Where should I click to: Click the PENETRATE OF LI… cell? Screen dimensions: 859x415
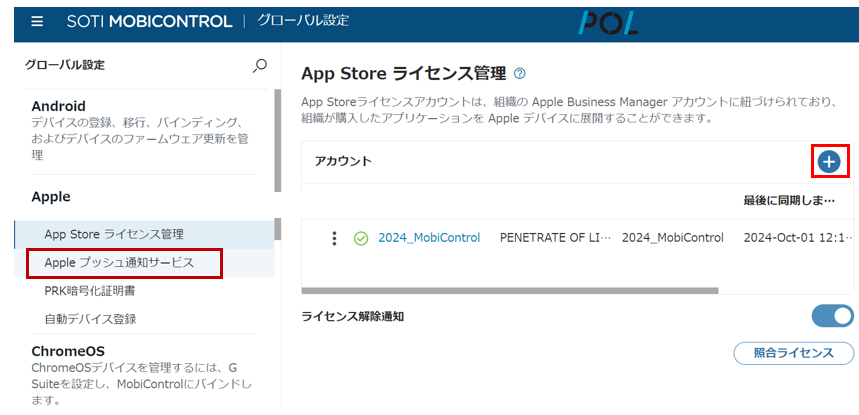tap(556, 238)
